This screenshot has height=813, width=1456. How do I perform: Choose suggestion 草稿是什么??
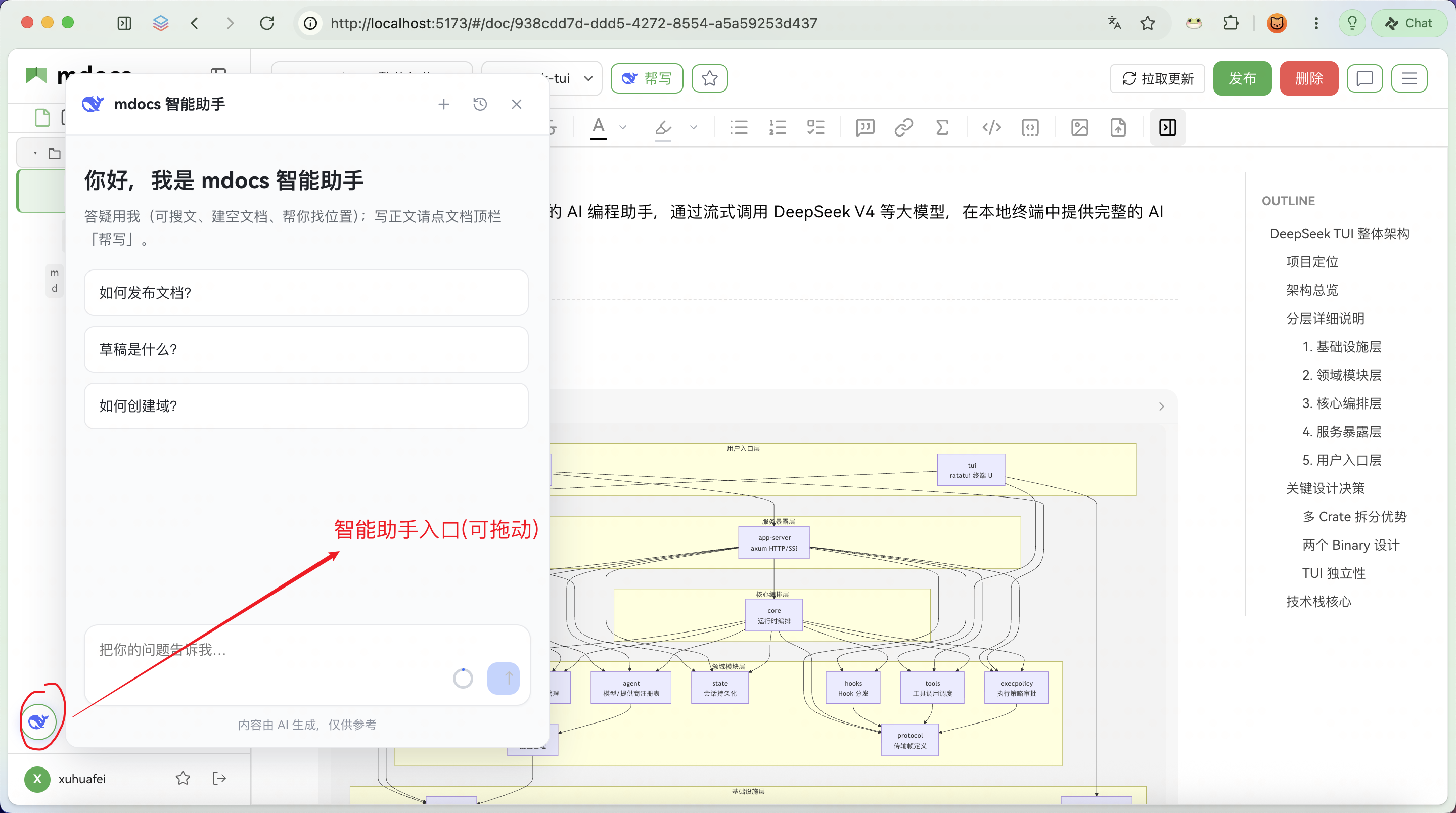306,349
